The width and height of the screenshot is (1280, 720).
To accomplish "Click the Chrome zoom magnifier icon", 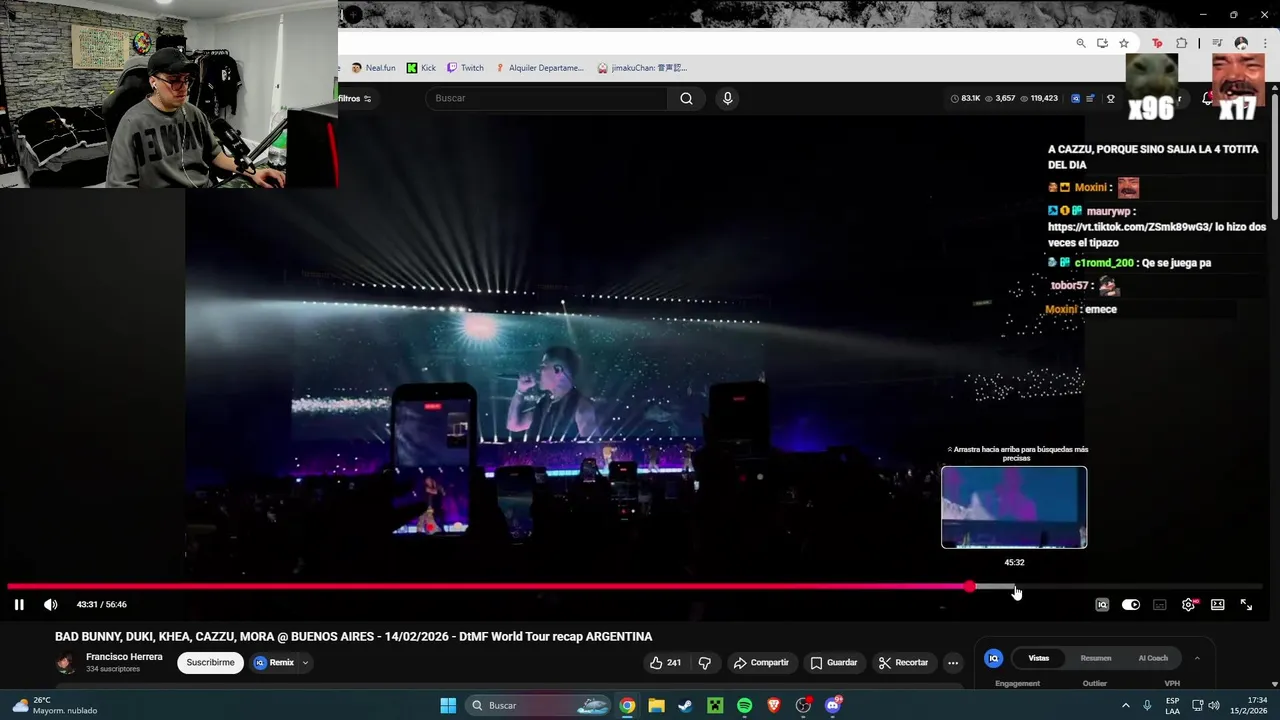I will [1081, 43].
